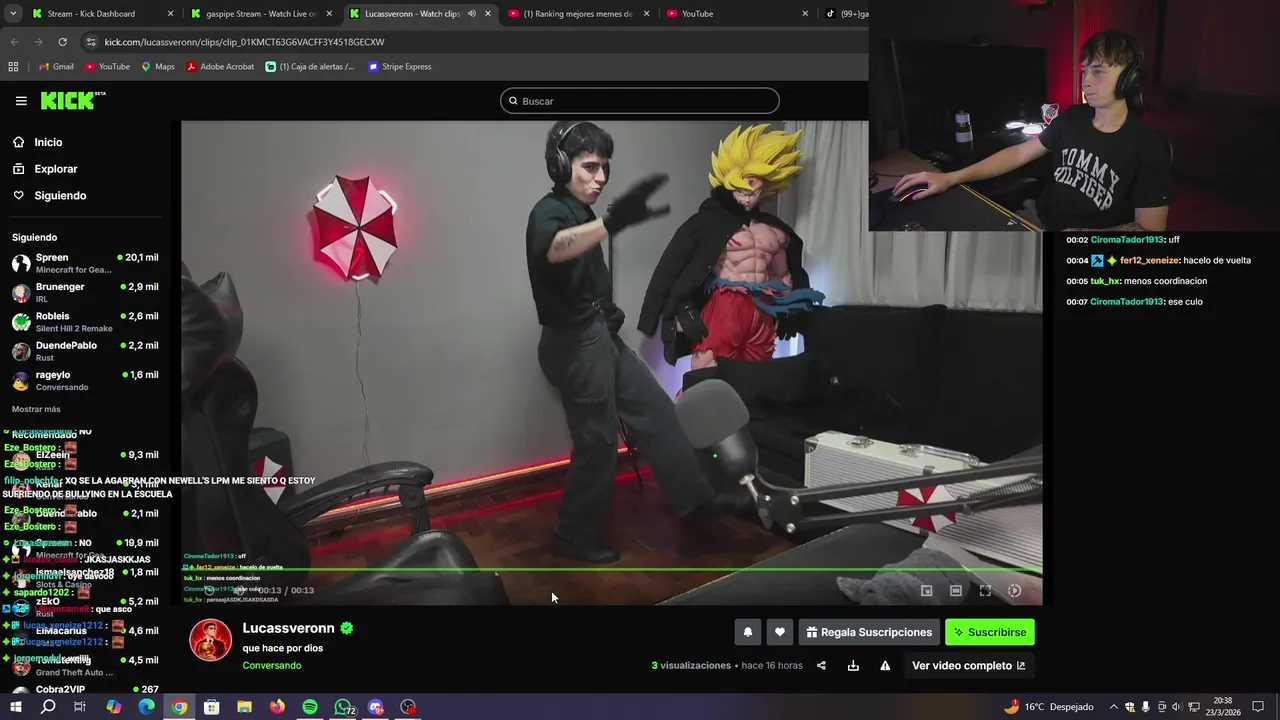Open Firefox from the taskbar
1280x720 pixels.
click(x=277, y=707)
